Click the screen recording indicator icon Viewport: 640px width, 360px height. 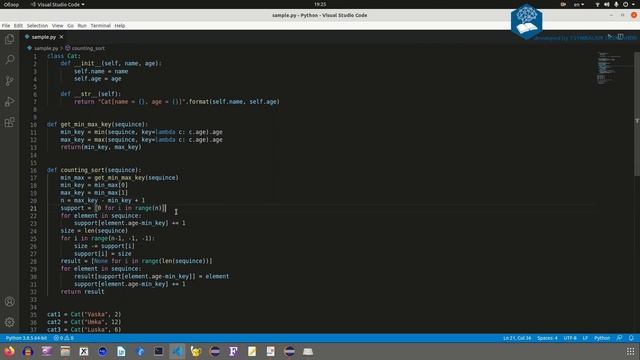click(563, 4)
